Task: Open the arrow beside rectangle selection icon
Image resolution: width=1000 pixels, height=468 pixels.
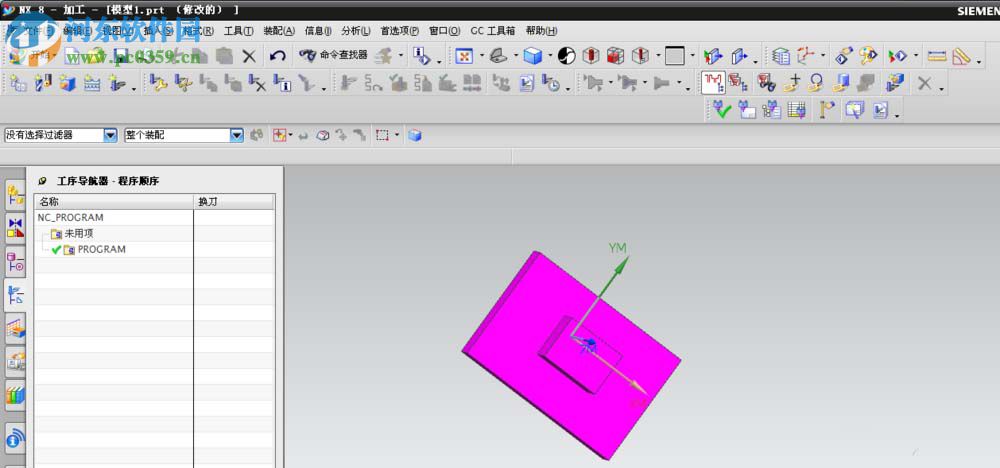Action: pyautogui.click(x=397, y=135)
